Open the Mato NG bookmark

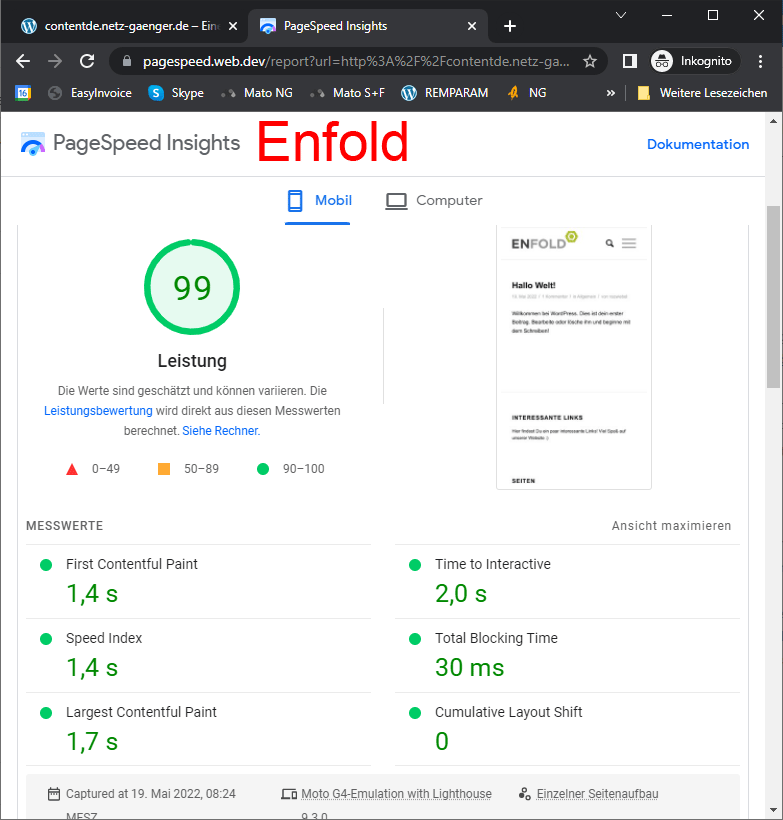pos(256,93)
